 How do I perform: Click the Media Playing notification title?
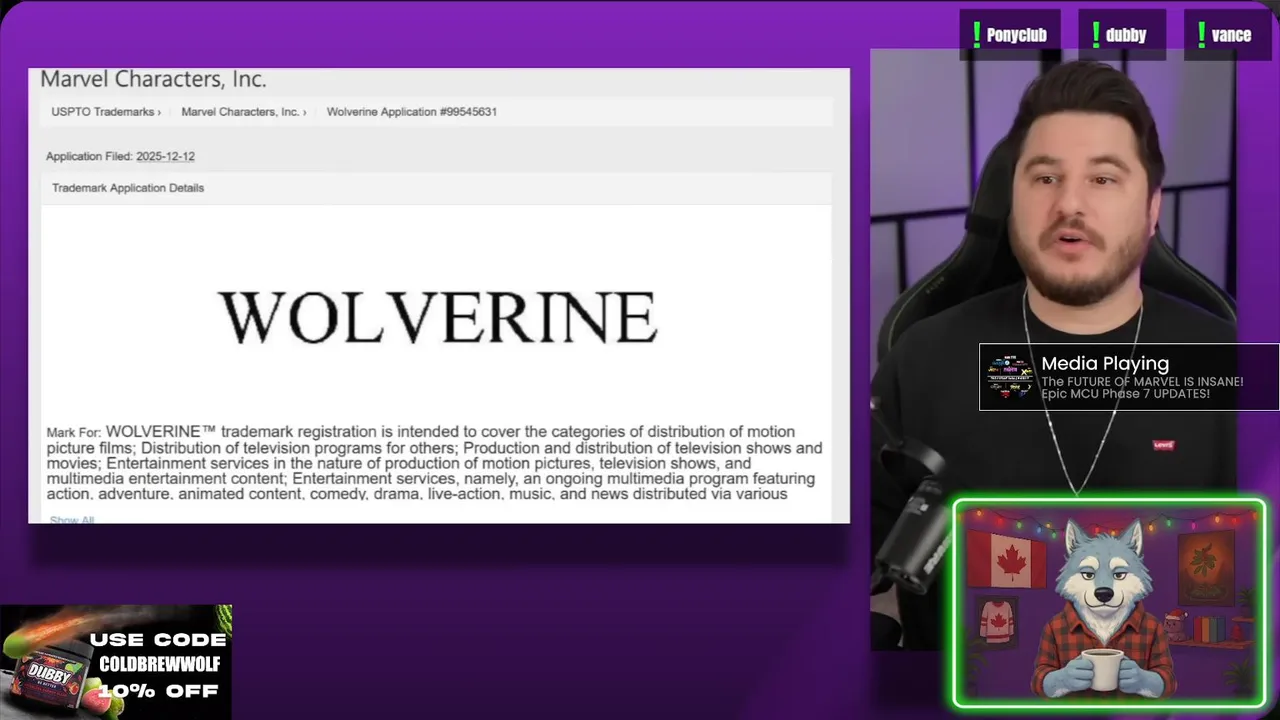[x=1105, y=364]
